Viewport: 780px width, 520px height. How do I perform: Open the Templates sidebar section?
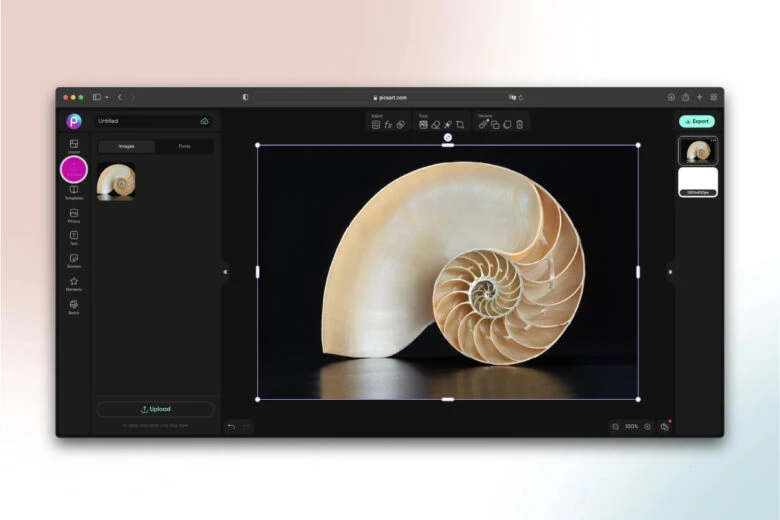(74, 191)
